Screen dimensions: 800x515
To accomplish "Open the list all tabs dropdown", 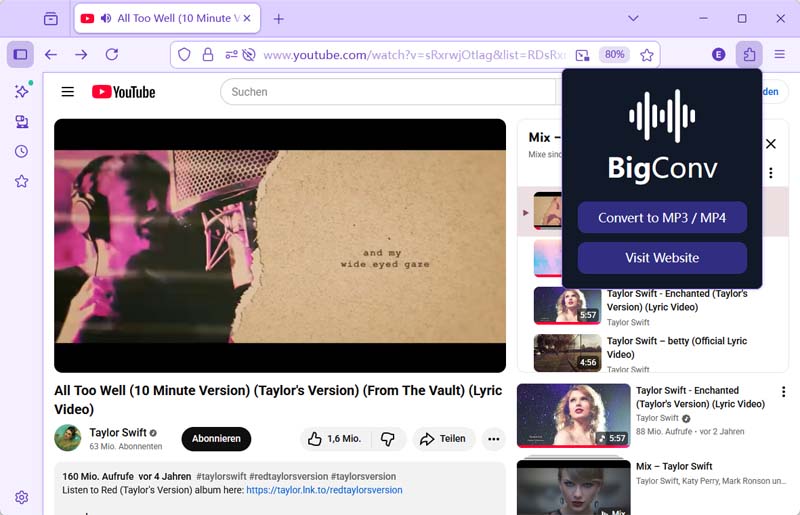I will 633,18.
